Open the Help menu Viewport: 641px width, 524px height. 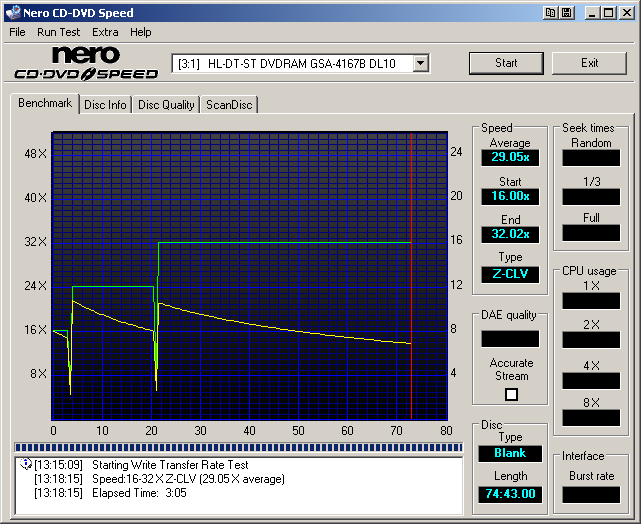pos(141,32)
